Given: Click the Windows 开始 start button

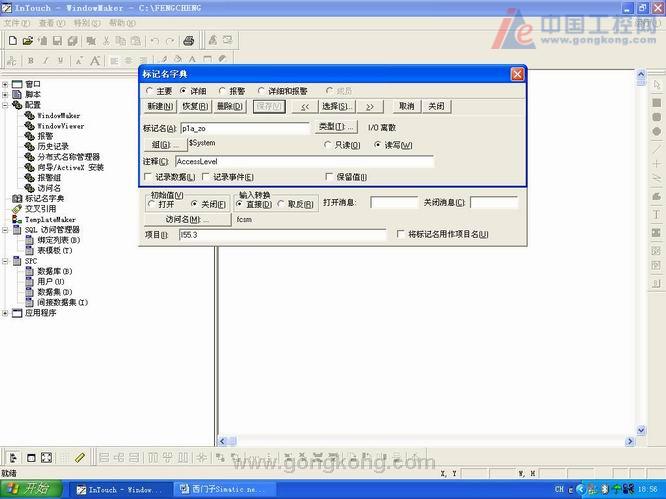Looking at the screenshot, I should coord(31,489).
